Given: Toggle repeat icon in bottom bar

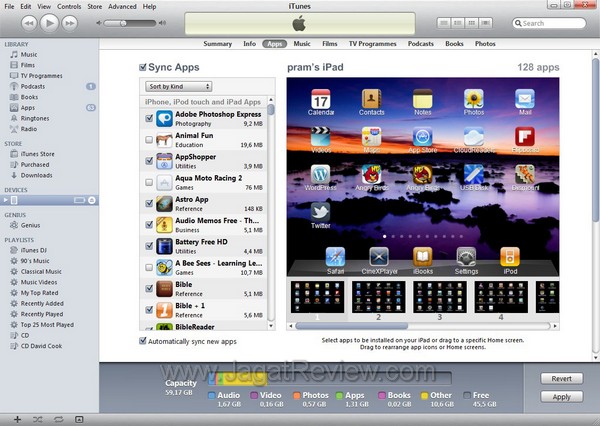Looking at the screenshot, I should tap(58, 419).
